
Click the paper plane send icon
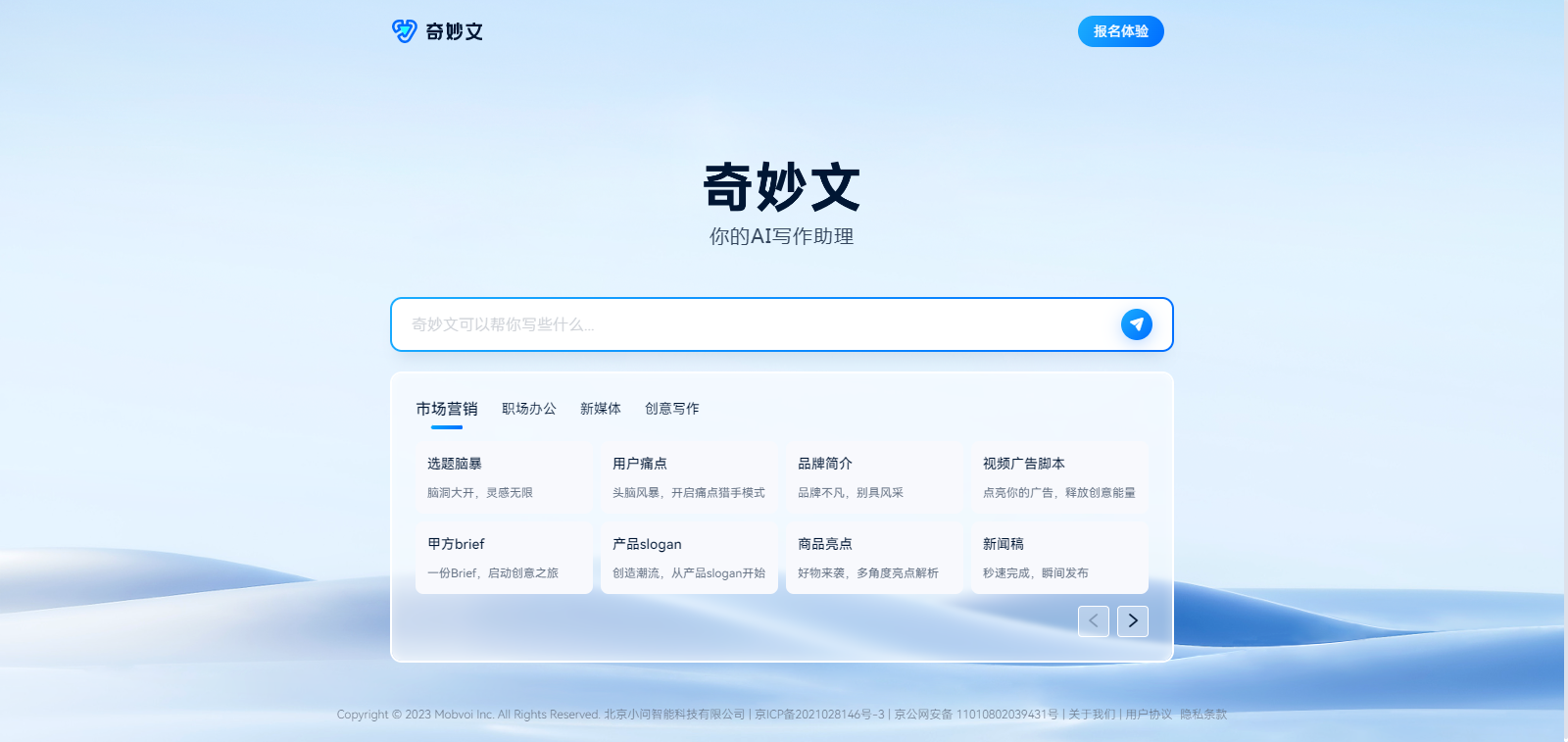pyautogui.click(x=1137, y=324)
